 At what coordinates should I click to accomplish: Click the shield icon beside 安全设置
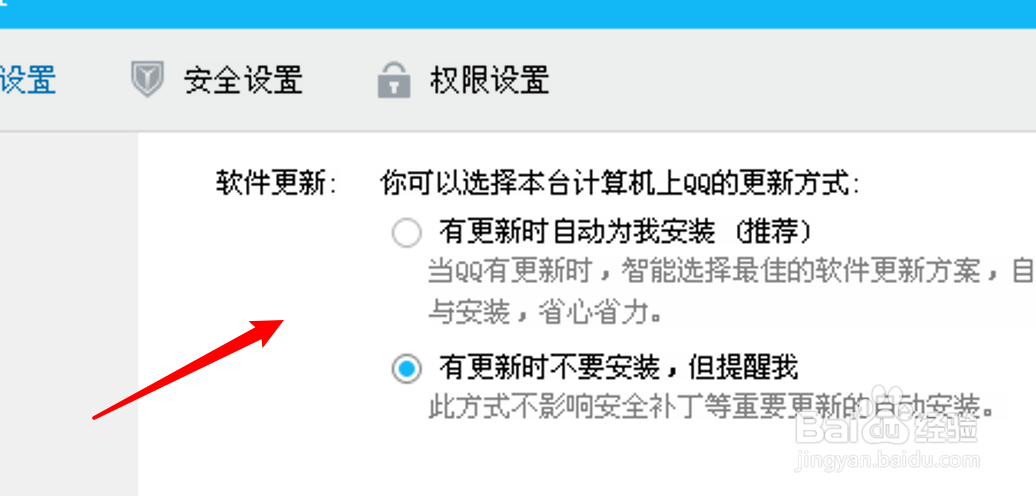(147, 80)
